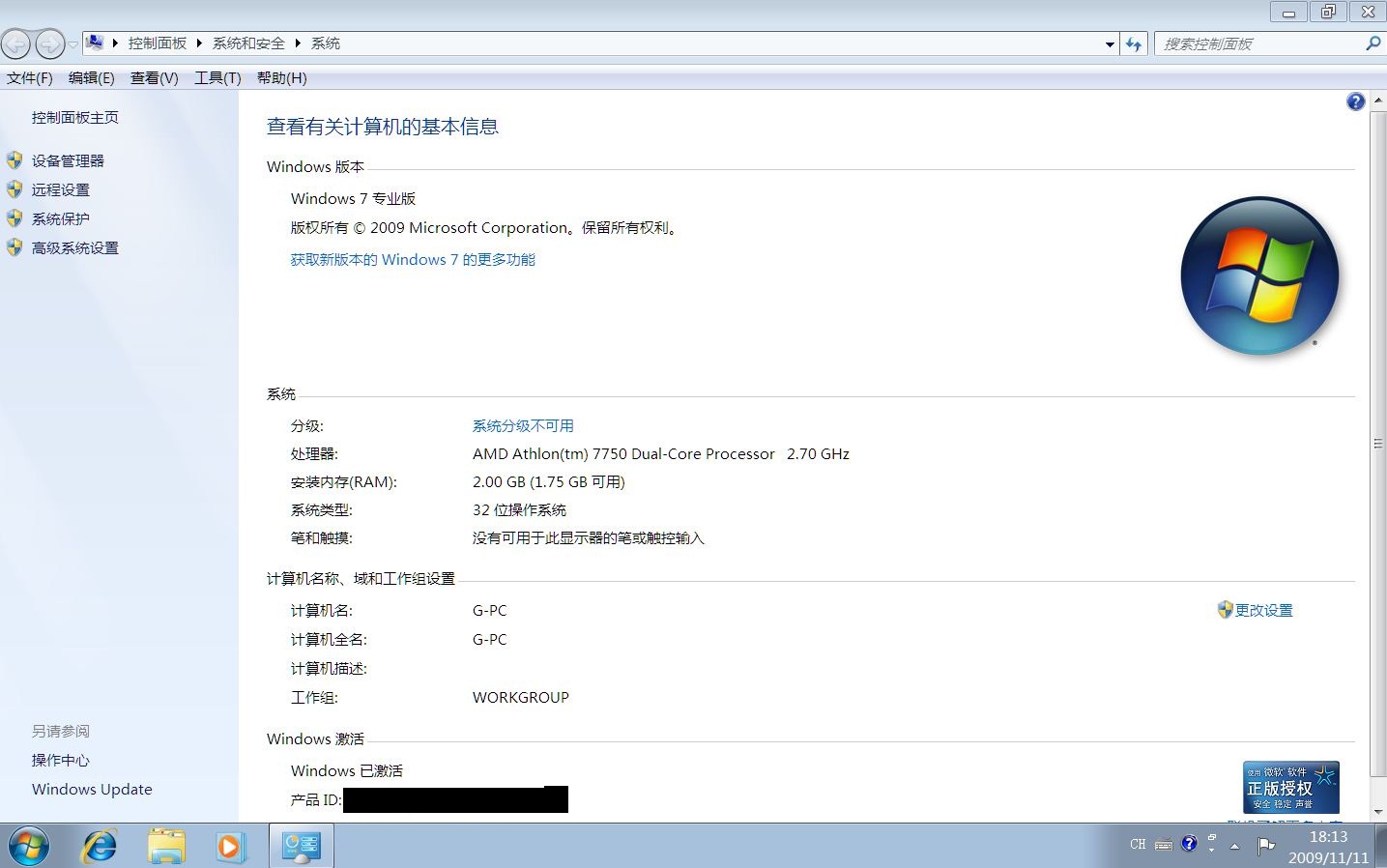Click the vertical scrollbar down arrow
The height and width of the screenshot is (868, 1387).
pyautogui.click(x=1378, y=813)
